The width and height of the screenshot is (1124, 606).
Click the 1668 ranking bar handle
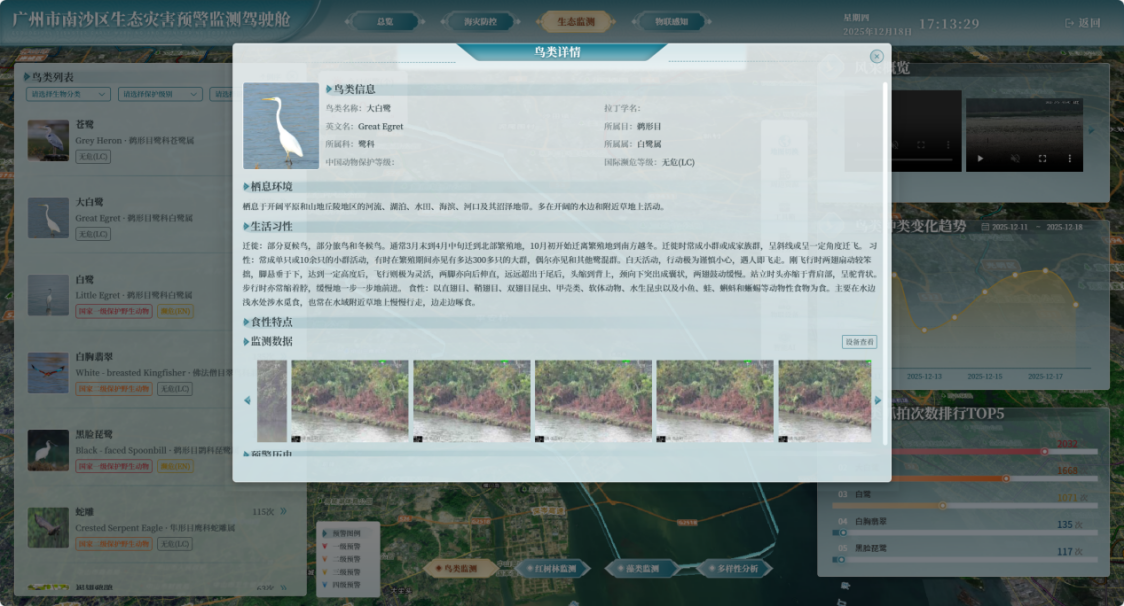pos(1006,478)
